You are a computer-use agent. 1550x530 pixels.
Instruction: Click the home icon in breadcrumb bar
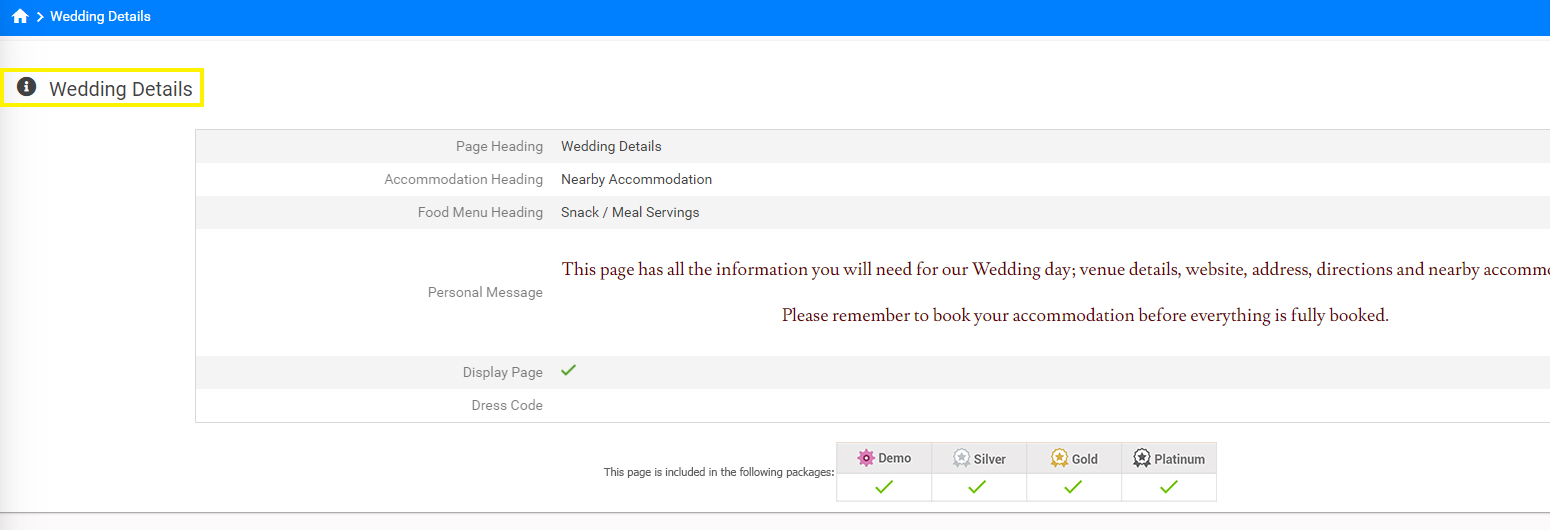[20, 16]
